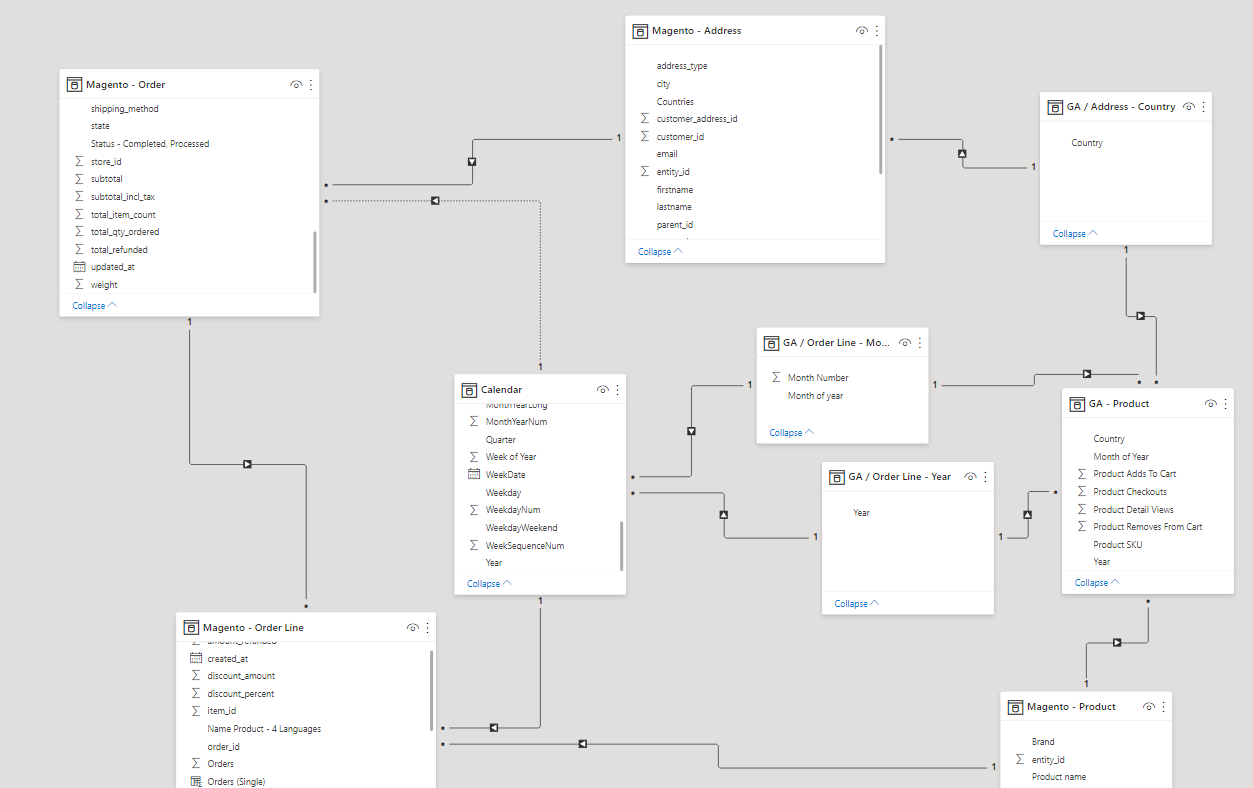
Task: Toggle visibility of GA / Address - Country
Action: coord(1188,107)
